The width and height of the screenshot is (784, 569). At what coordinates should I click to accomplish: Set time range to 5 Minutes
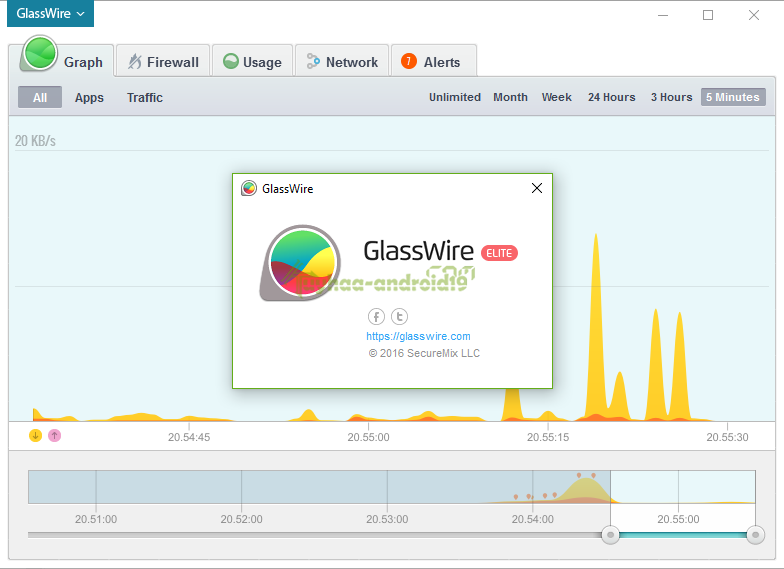(733, 97)
